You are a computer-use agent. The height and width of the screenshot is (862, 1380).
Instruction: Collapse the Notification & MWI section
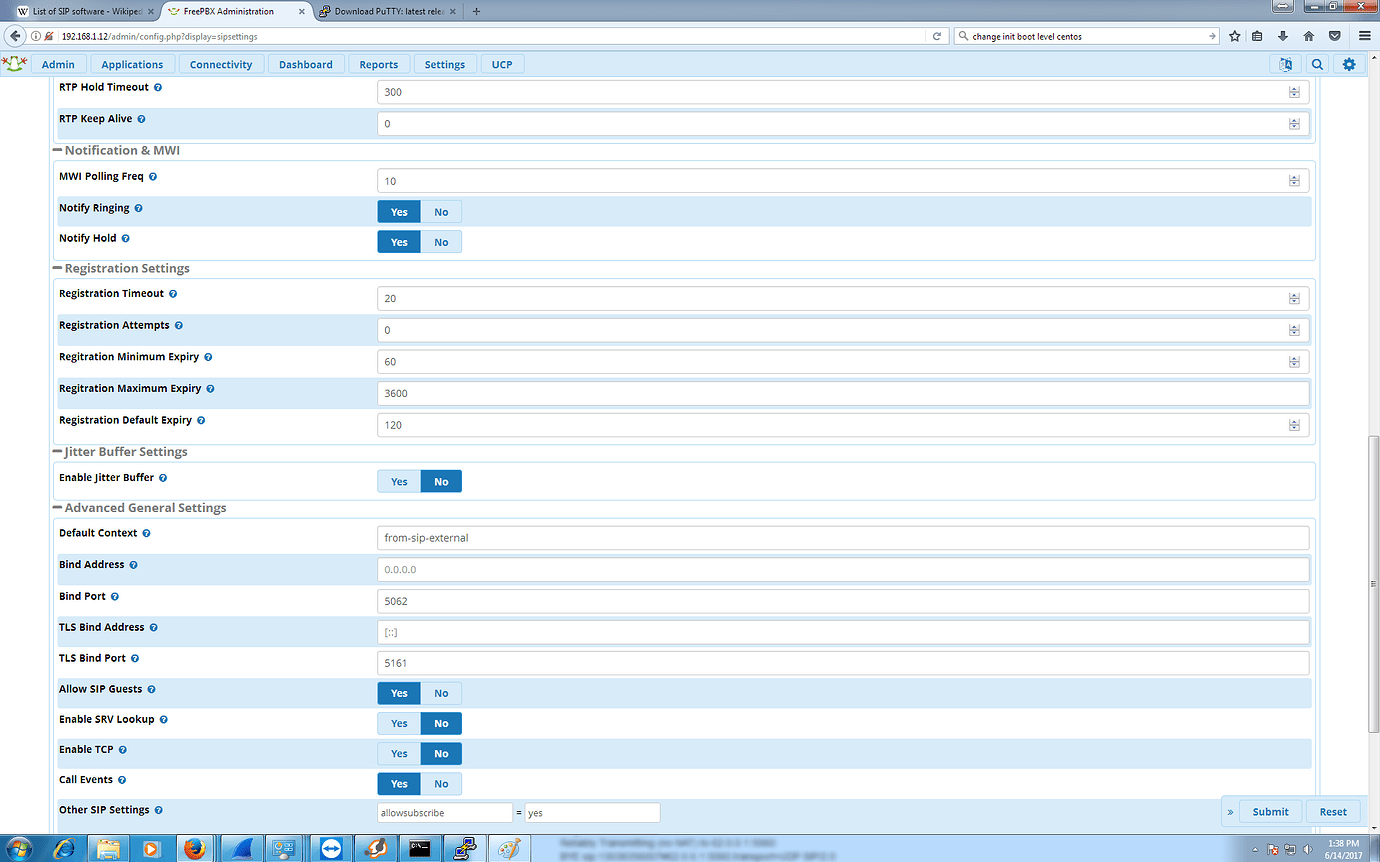(x=57, y=151)
